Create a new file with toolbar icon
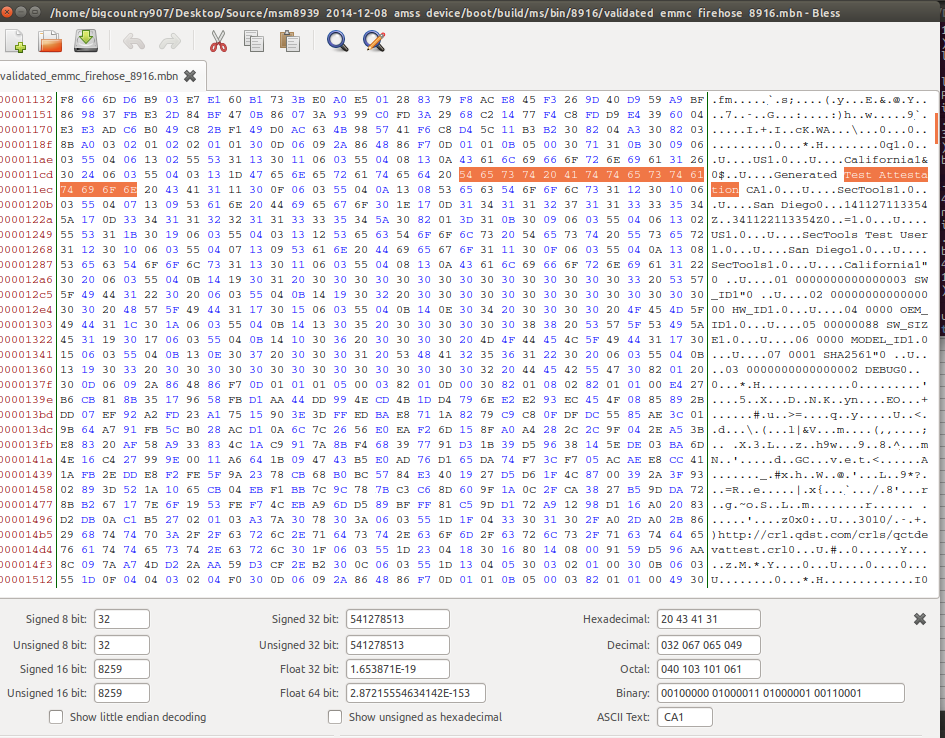 [x=17, y=41]
